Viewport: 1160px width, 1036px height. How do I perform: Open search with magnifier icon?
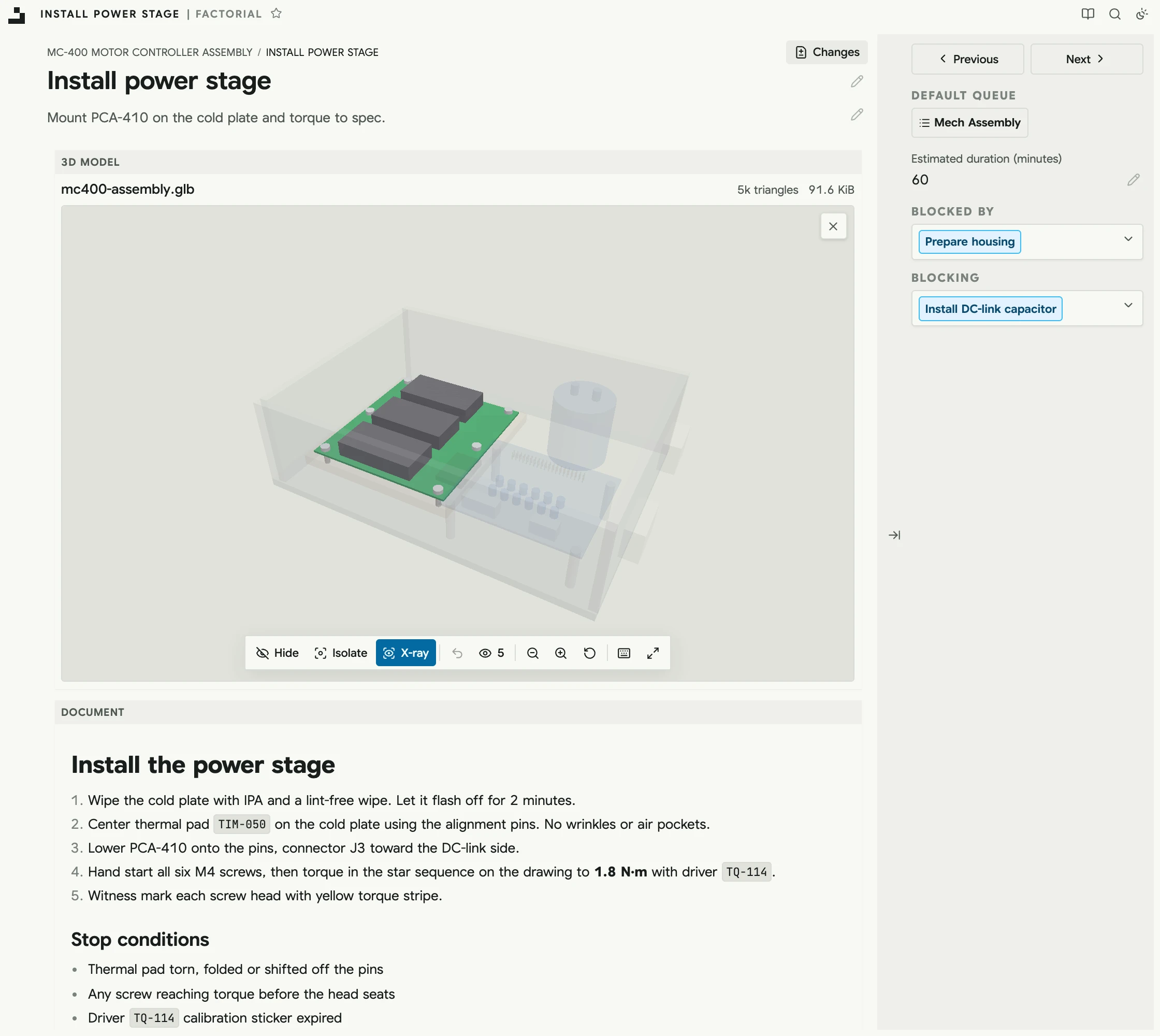point(1115,14)
